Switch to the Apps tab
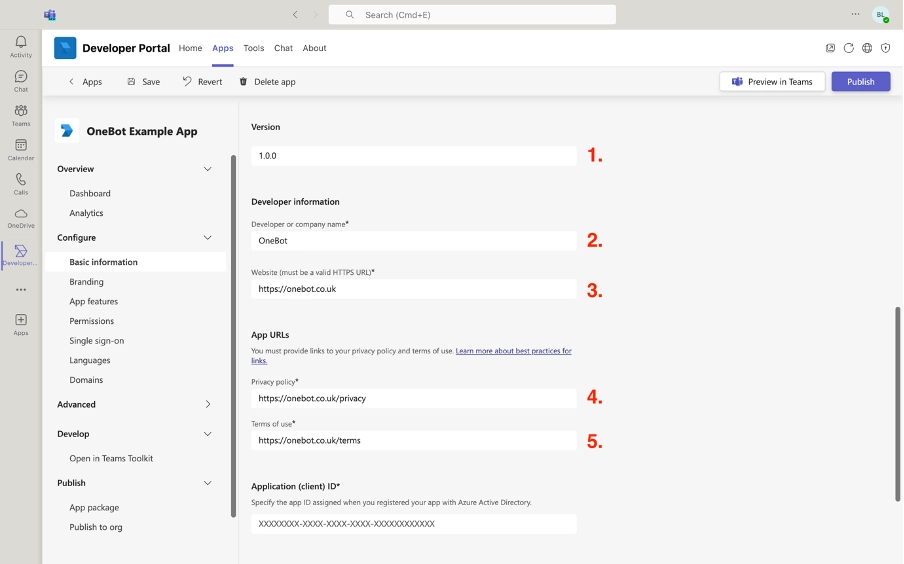 [x=223, y=48]
